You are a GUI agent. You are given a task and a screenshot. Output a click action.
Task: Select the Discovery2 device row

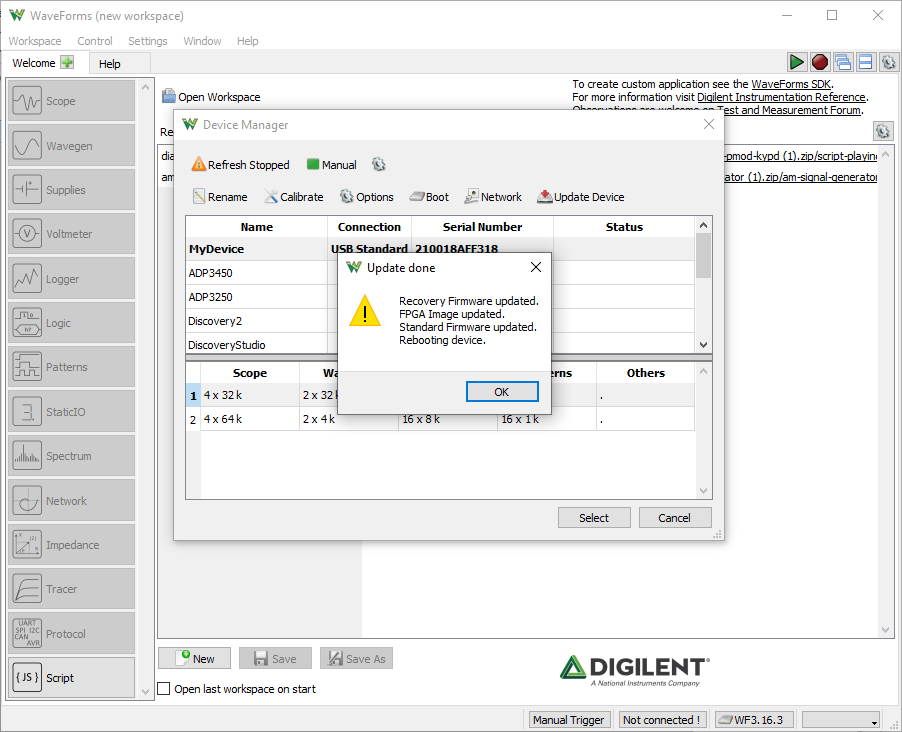(440, 321)
